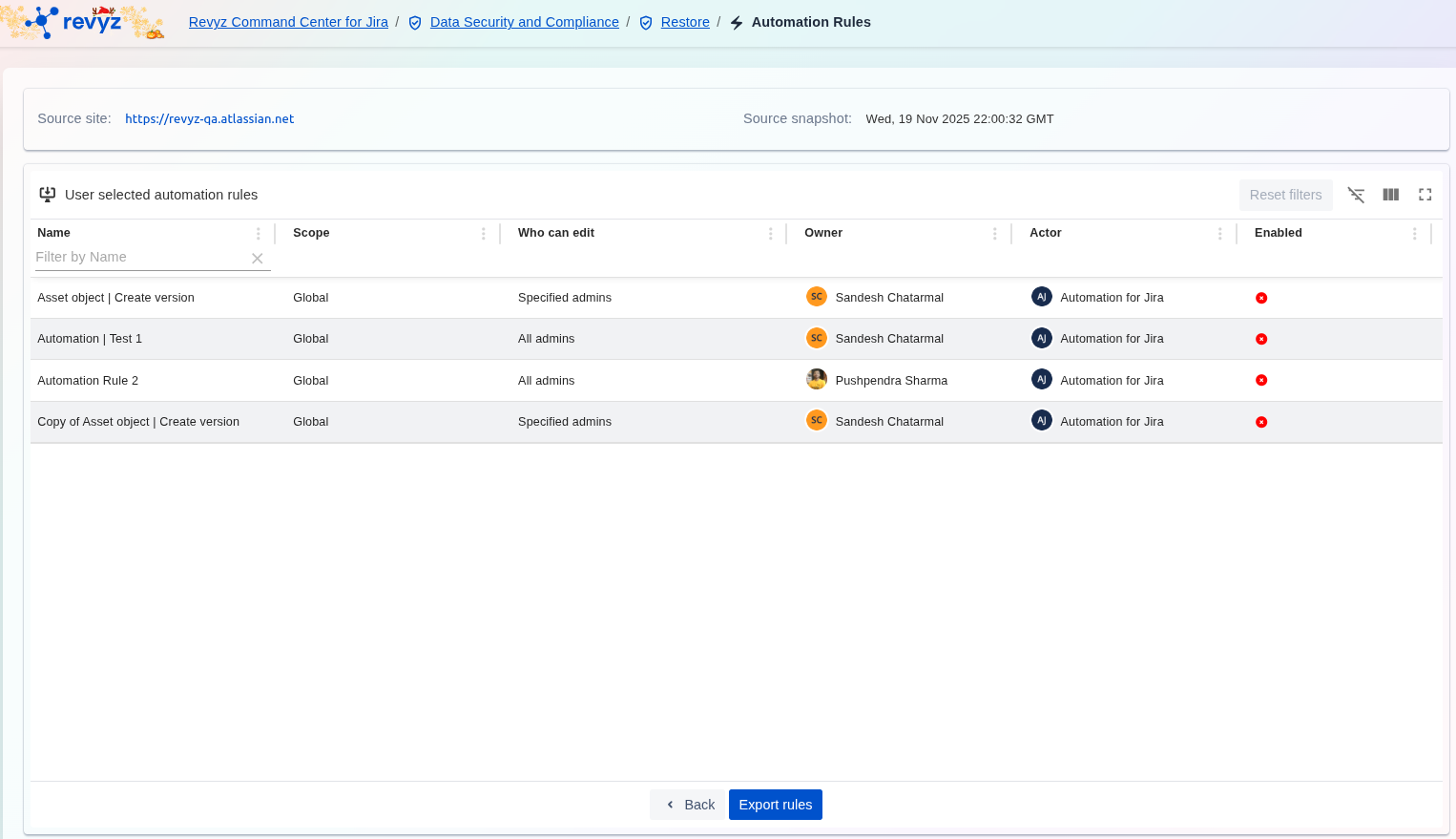This screenshot has width=1456, height=839.
Task: Click the Back button
Action: tap(689, 805)
